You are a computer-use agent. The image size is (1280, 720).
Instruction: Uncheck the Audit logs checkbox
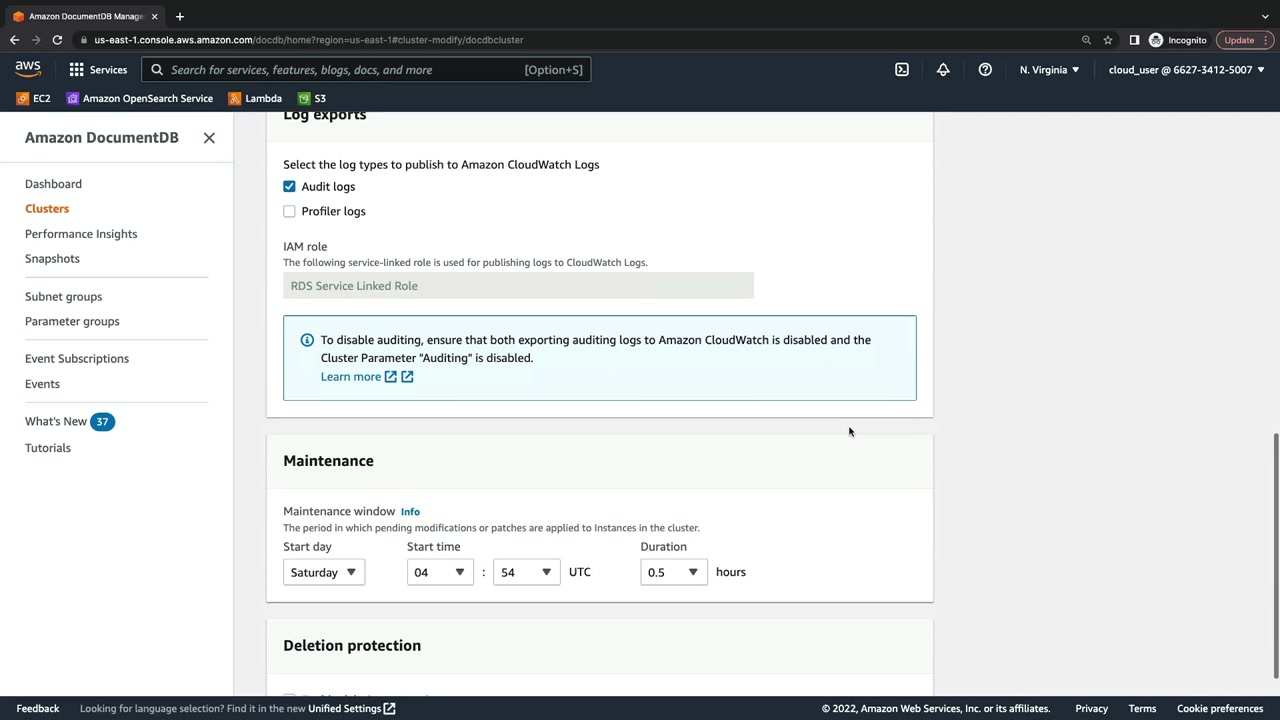(289, 187)
